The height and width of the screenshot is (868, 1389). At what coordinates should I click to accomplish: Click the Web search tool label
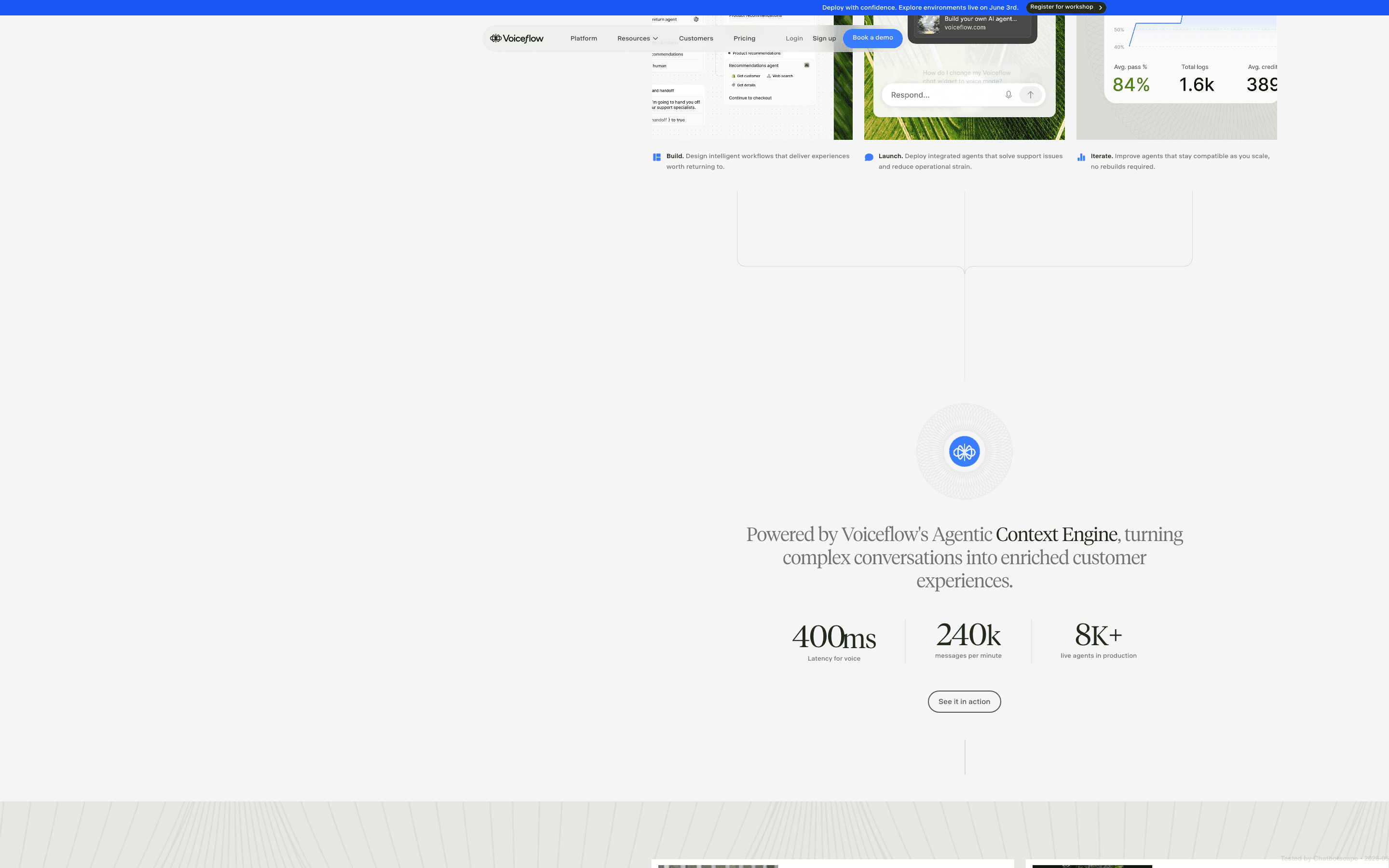pos(782,76)
